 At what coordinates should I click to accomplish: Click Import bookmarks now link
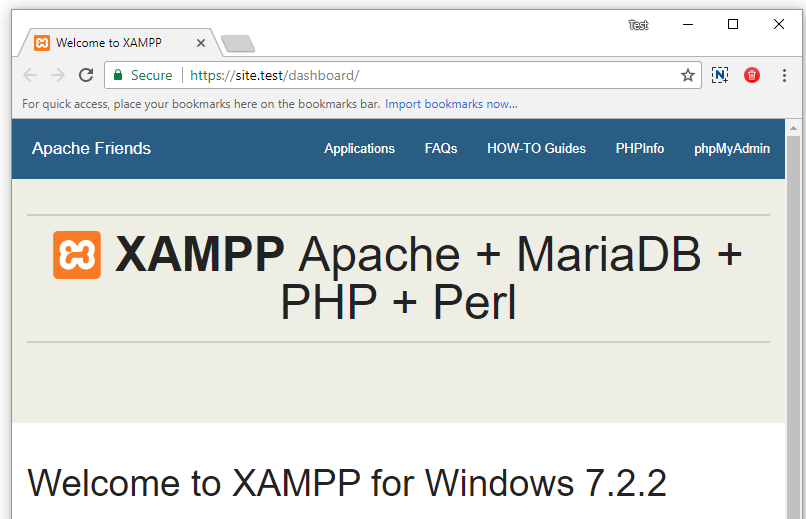451,104
